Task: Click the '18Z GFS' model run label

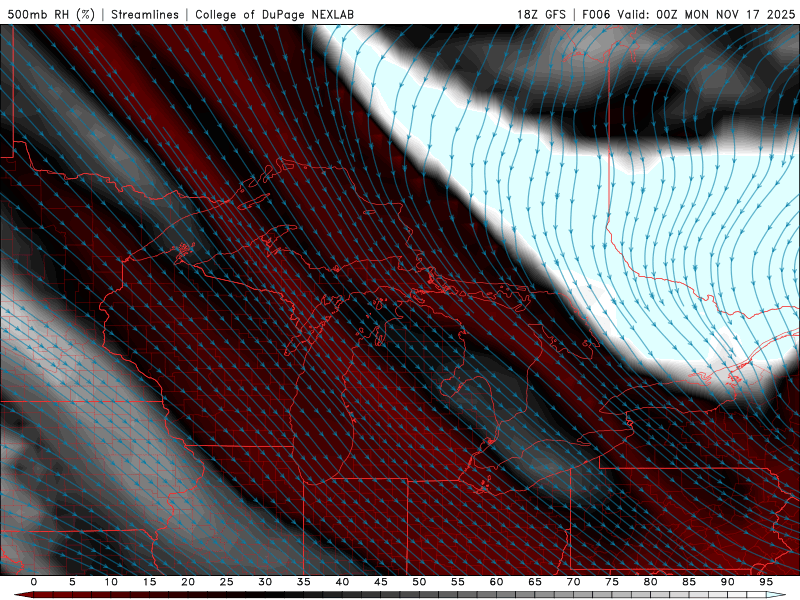Action: (x=541, y=14)
